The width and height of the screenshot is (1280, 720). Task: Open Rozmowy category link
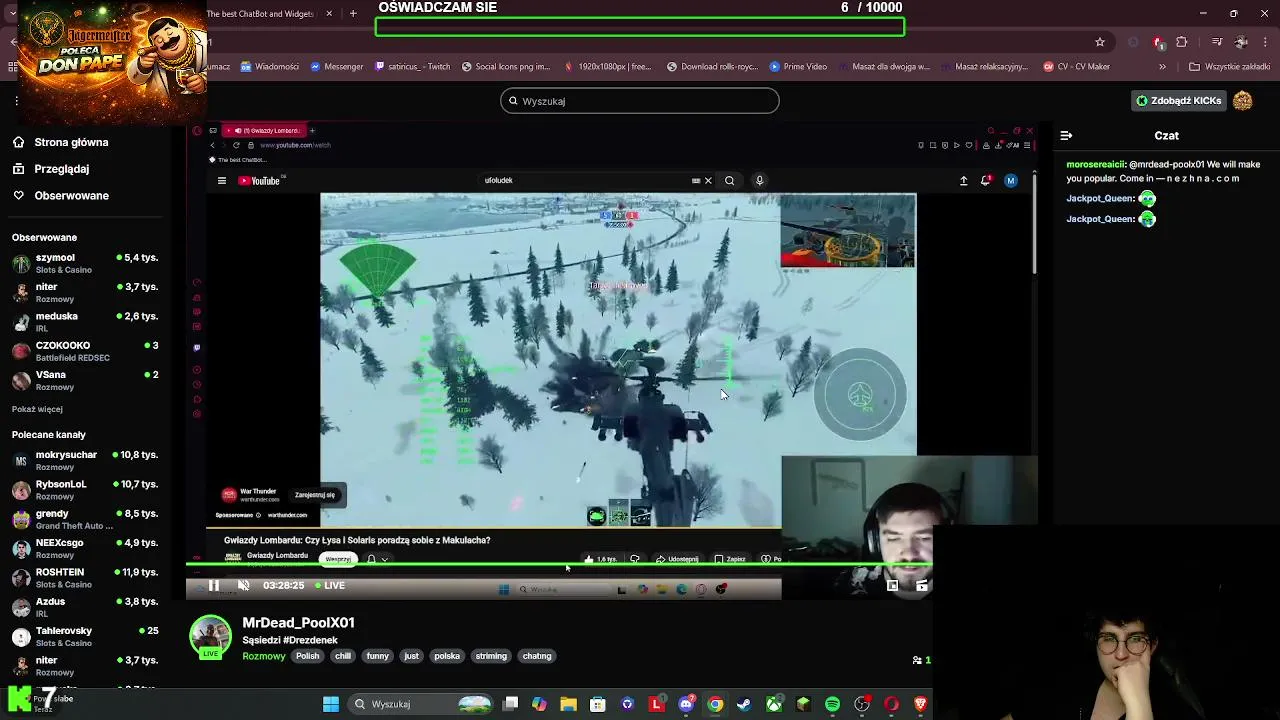click(264, 656)
